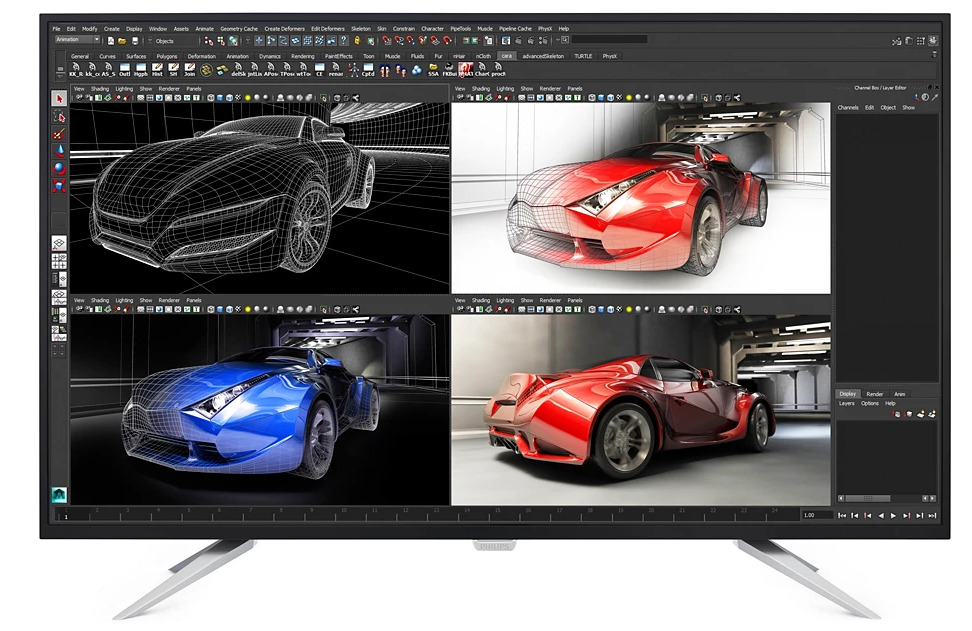Click the CpEd shelf button
Screen dimensions: 972x631
(x=368, y=69)
